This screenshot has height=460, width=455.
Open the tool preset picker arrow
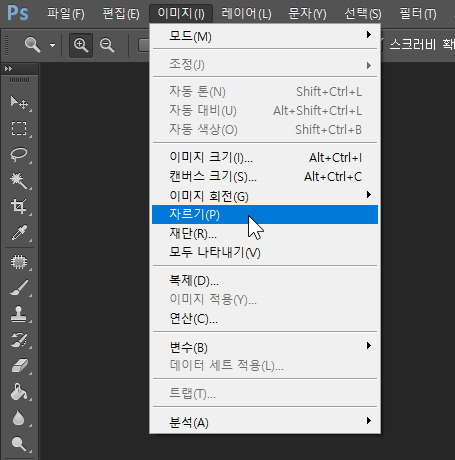click(x=52, y=45)
